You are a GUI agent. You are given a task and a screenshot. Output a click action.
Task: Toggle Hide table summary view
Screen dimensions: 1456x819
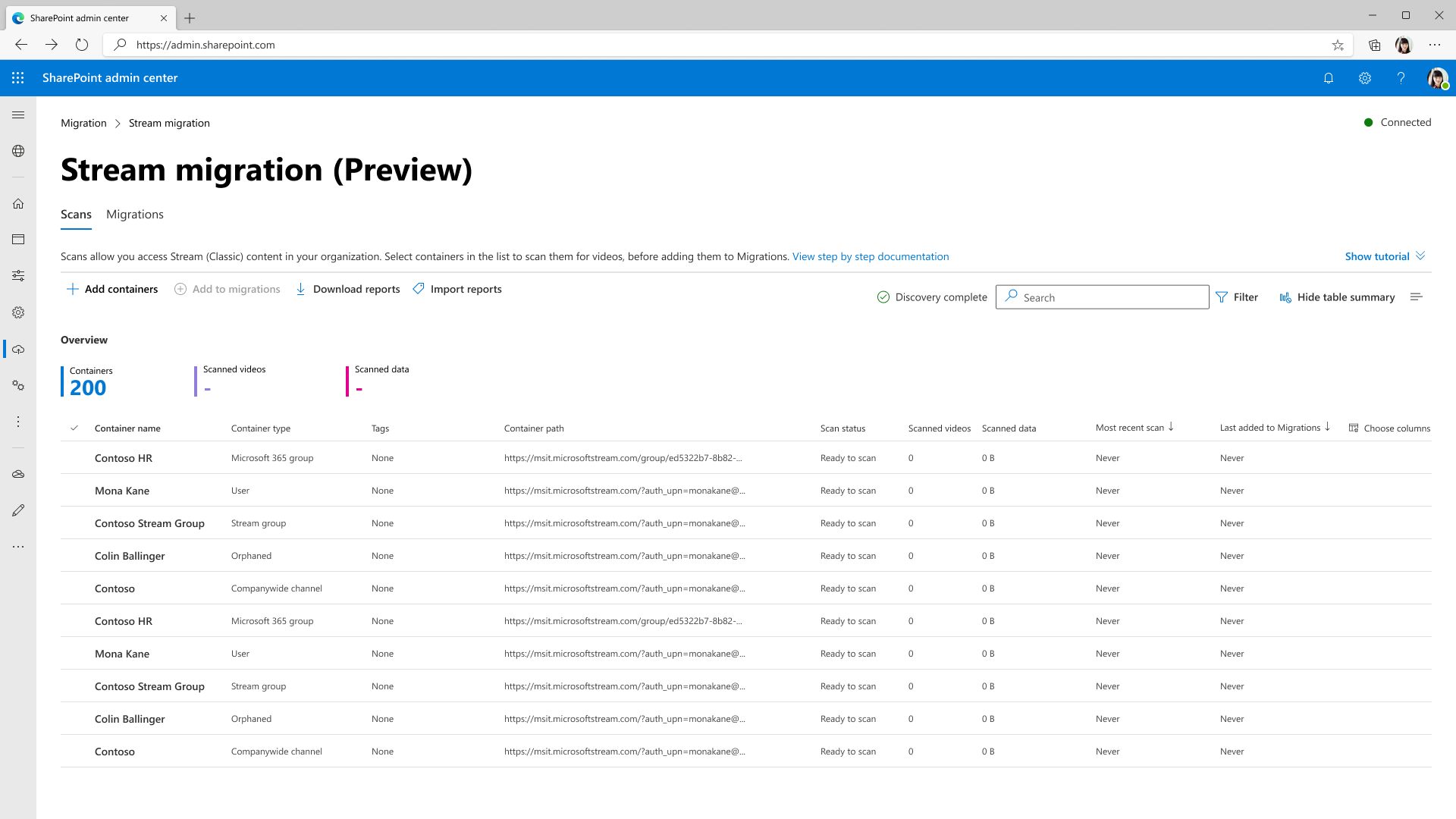click(1337, 297)
